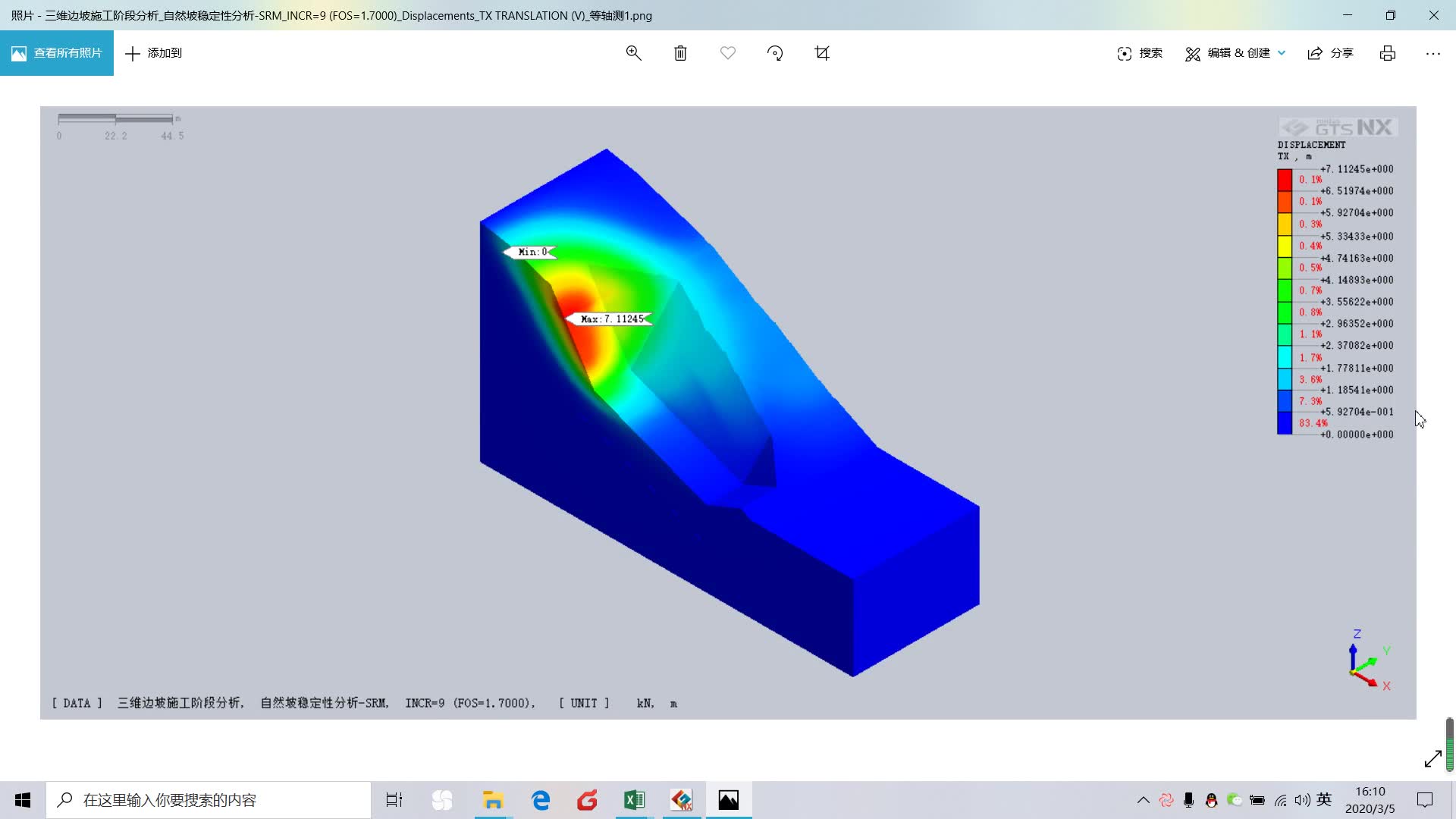Click the Max: 7.11245 label
This screenshot has height=819, width=1456.
611,319
